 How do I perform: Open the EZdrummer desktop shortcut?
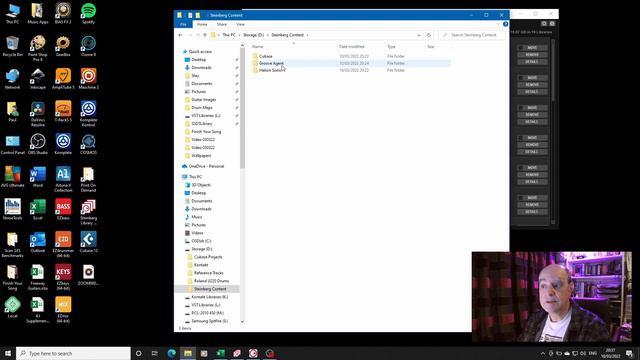pyautogui.click(x=63, y=244)
